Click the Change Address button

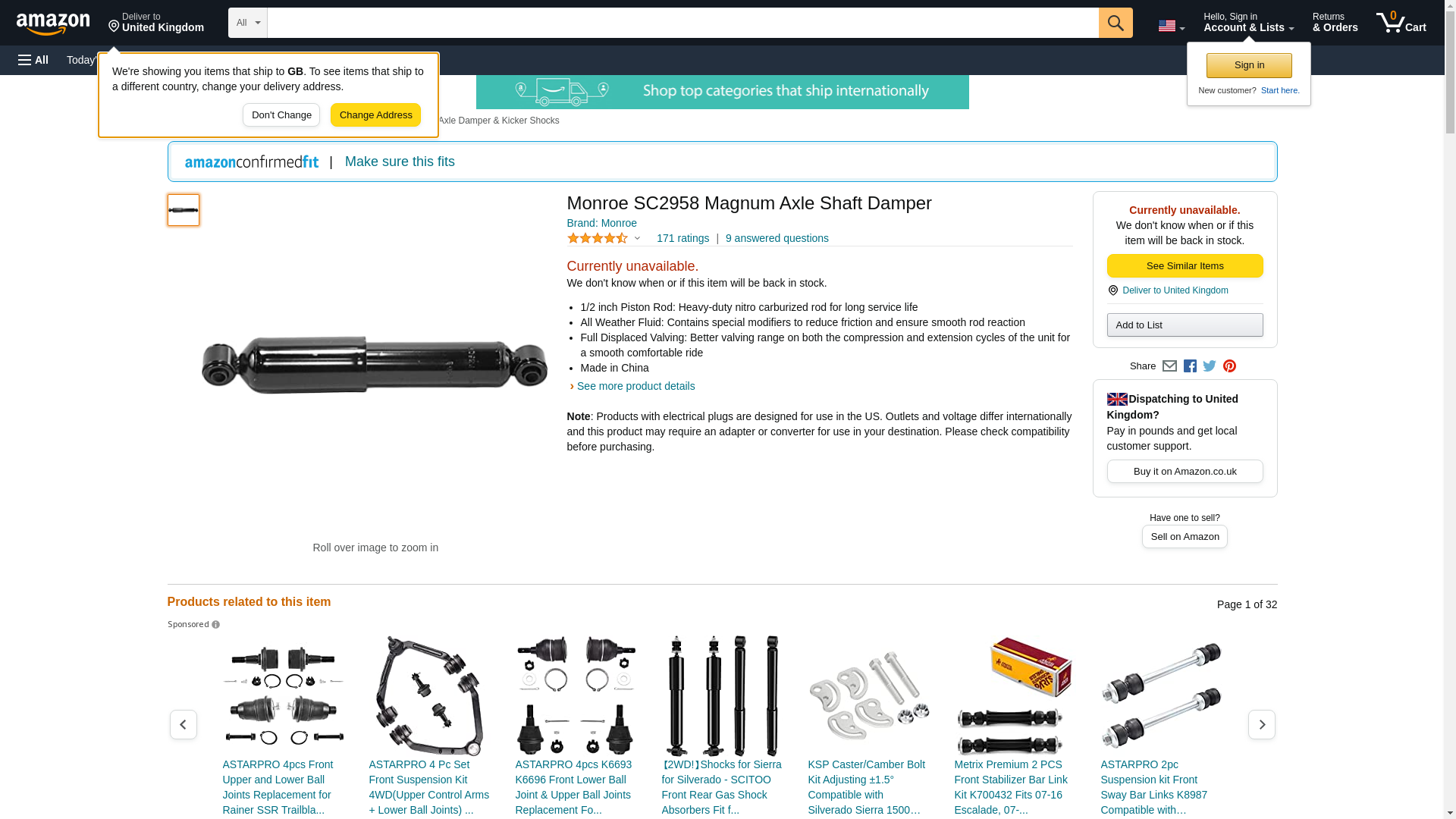tap(375, 115)
